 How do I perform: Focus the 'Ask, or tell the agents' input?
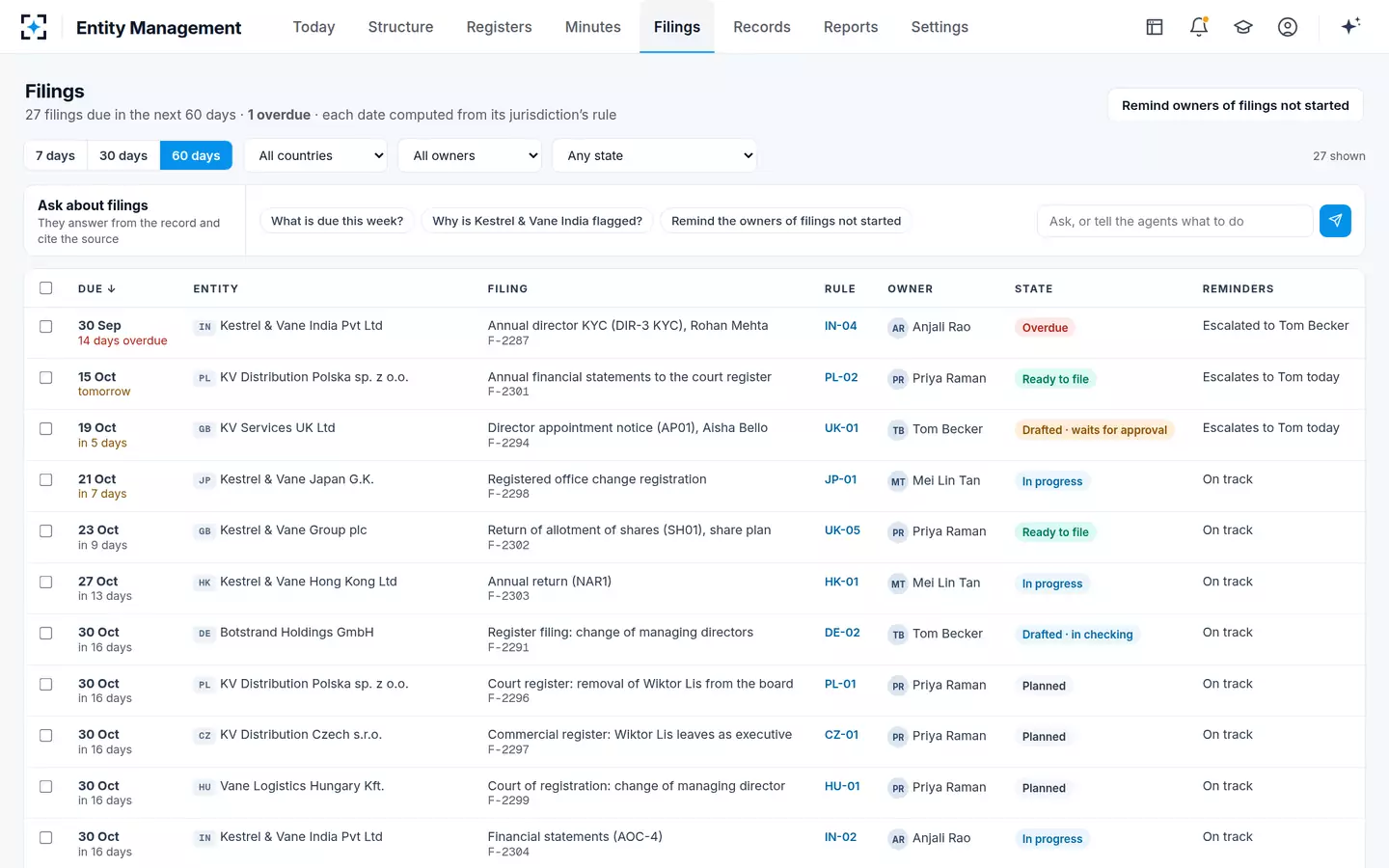tap(1175, 221)
